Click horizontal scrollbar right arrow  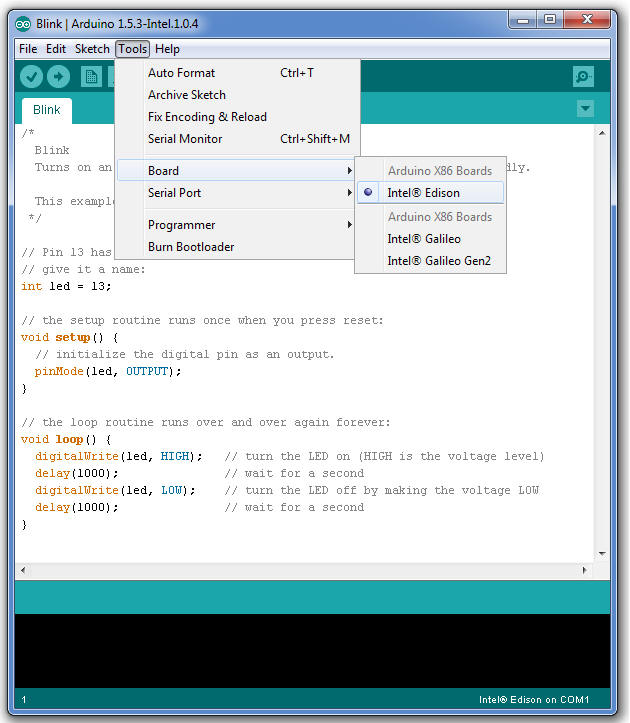point(585,570)
